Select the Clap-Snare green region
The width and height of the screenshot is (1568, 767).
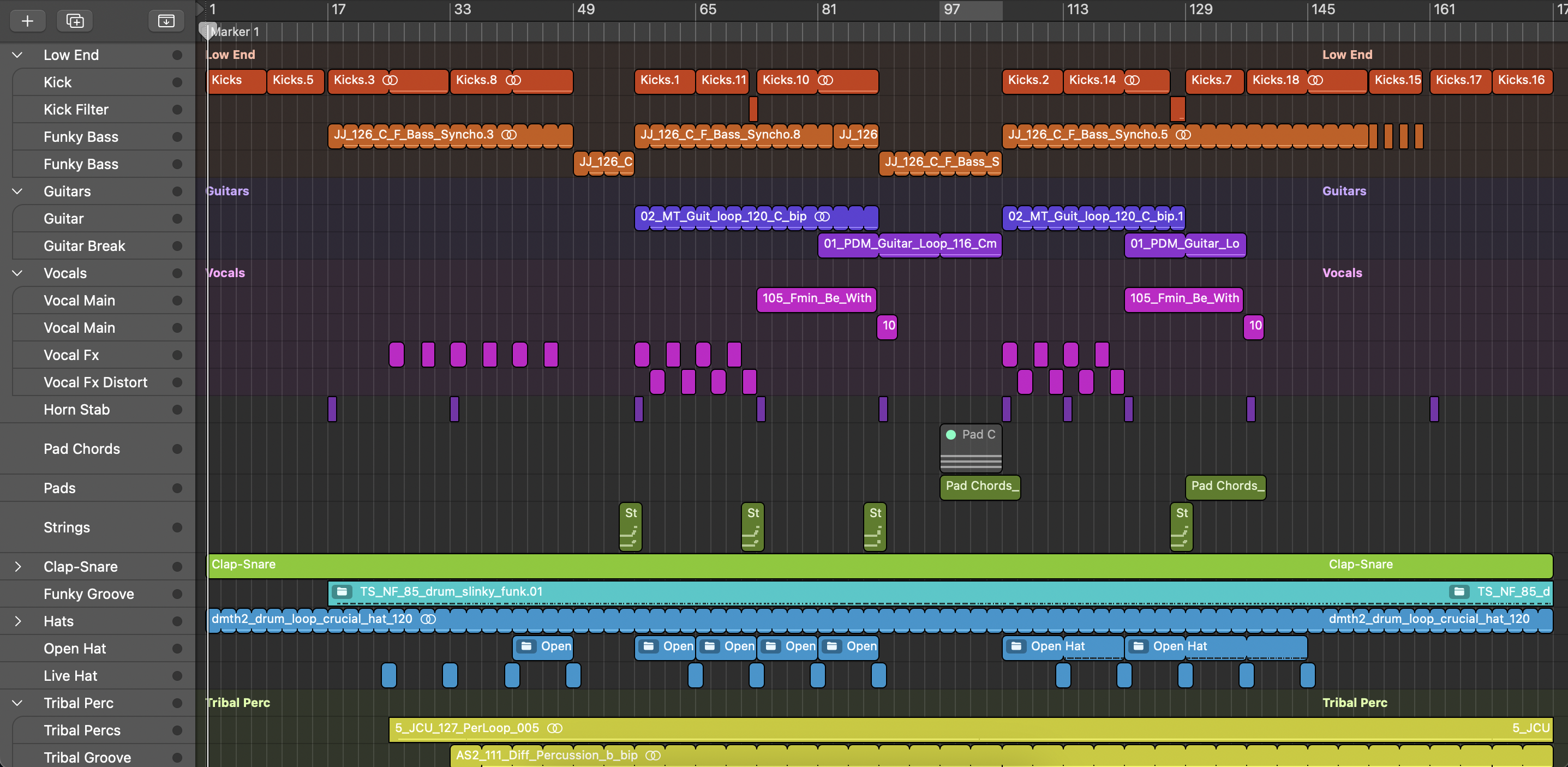879,566
